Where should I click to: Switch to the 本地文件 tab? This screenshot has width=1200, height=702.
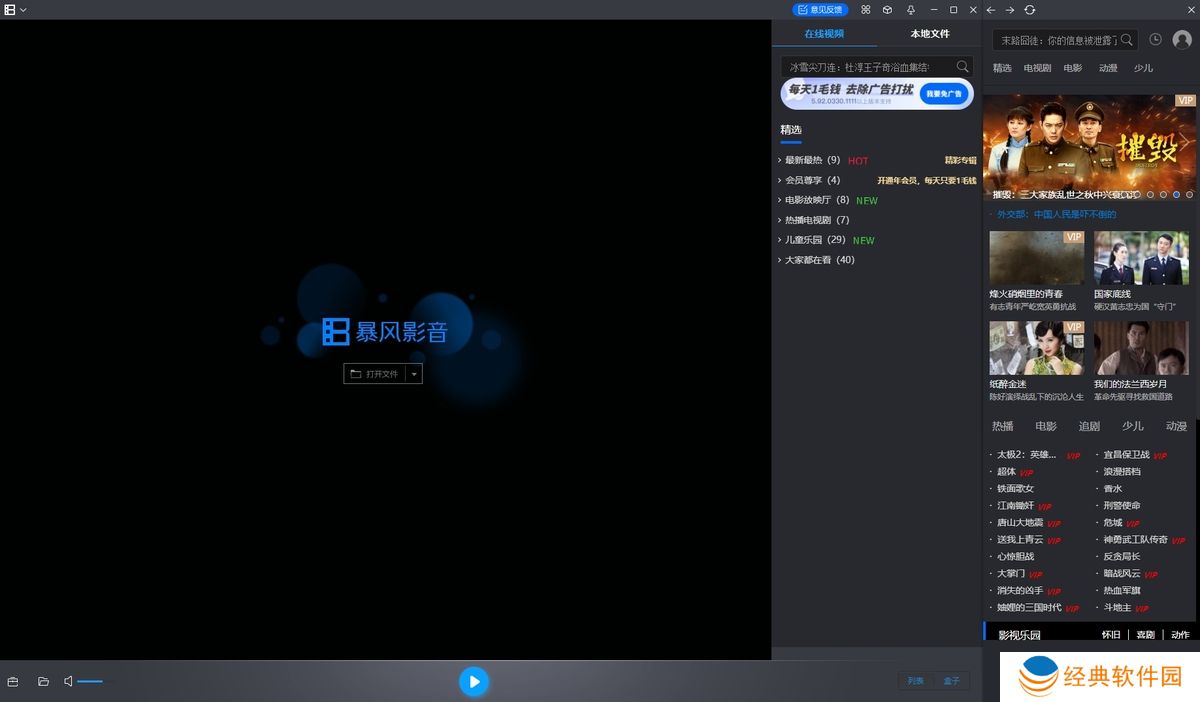[x=929, y=33]
